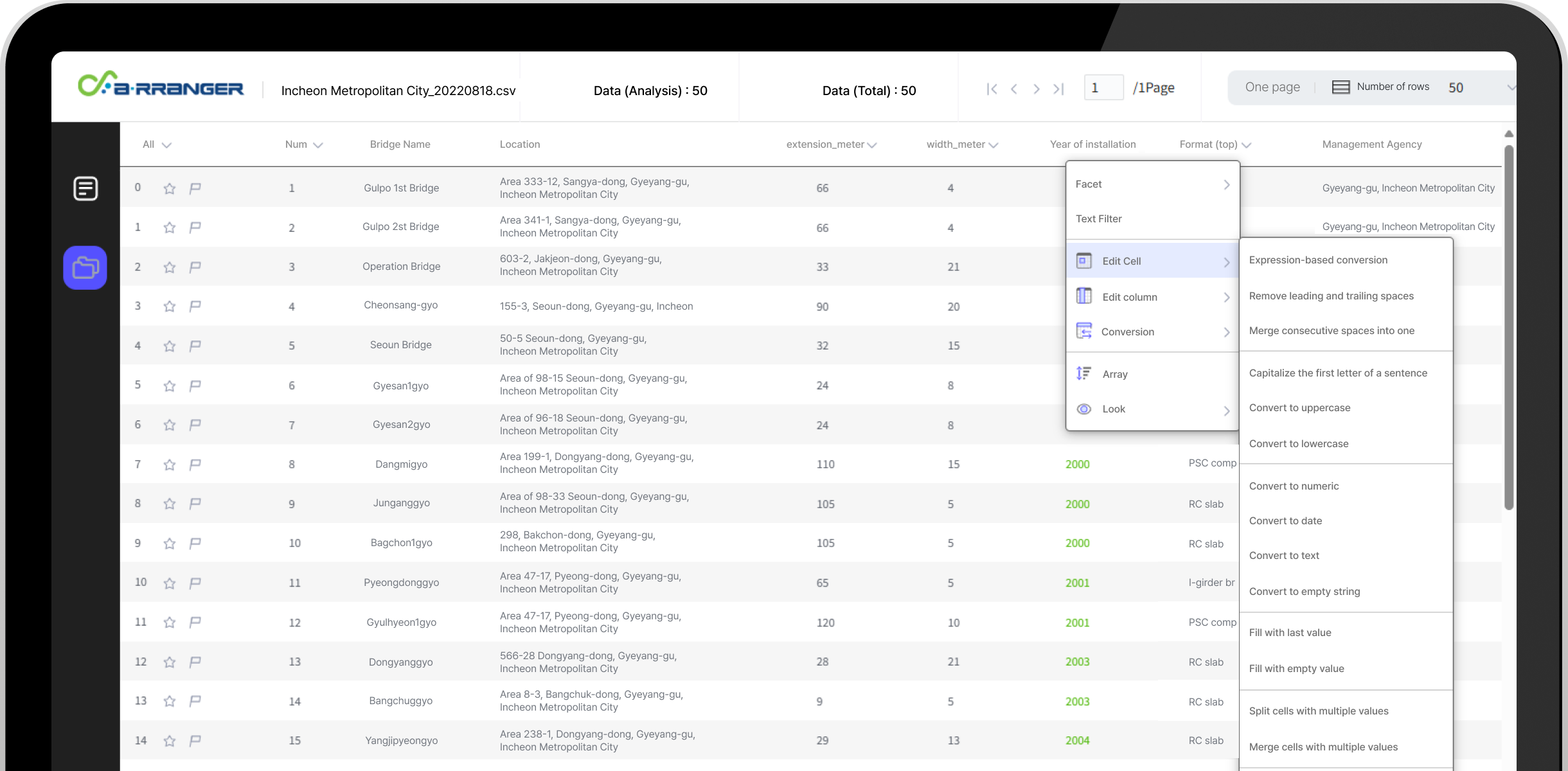Expand the Facet submenu
This screenshot has height=771, width=1568.
tap(1227, 184)
